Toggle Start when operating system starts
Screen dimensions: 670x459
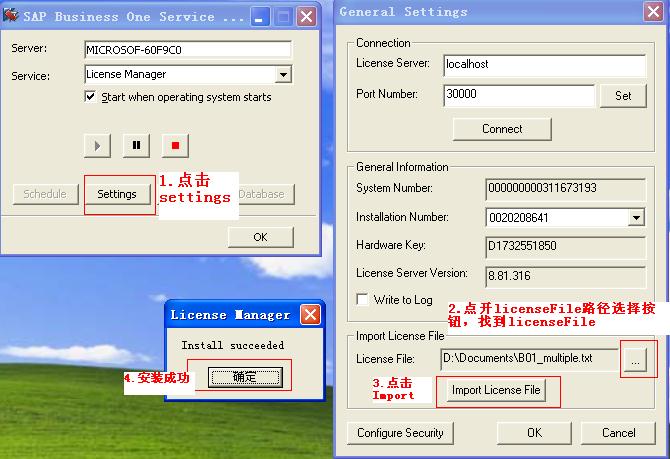[92, 97]
